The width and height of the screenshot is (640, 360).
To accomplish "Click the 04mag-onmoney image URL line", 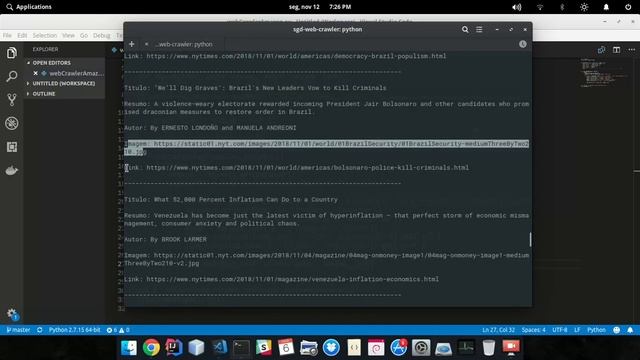I will click(x=327, y=259).
